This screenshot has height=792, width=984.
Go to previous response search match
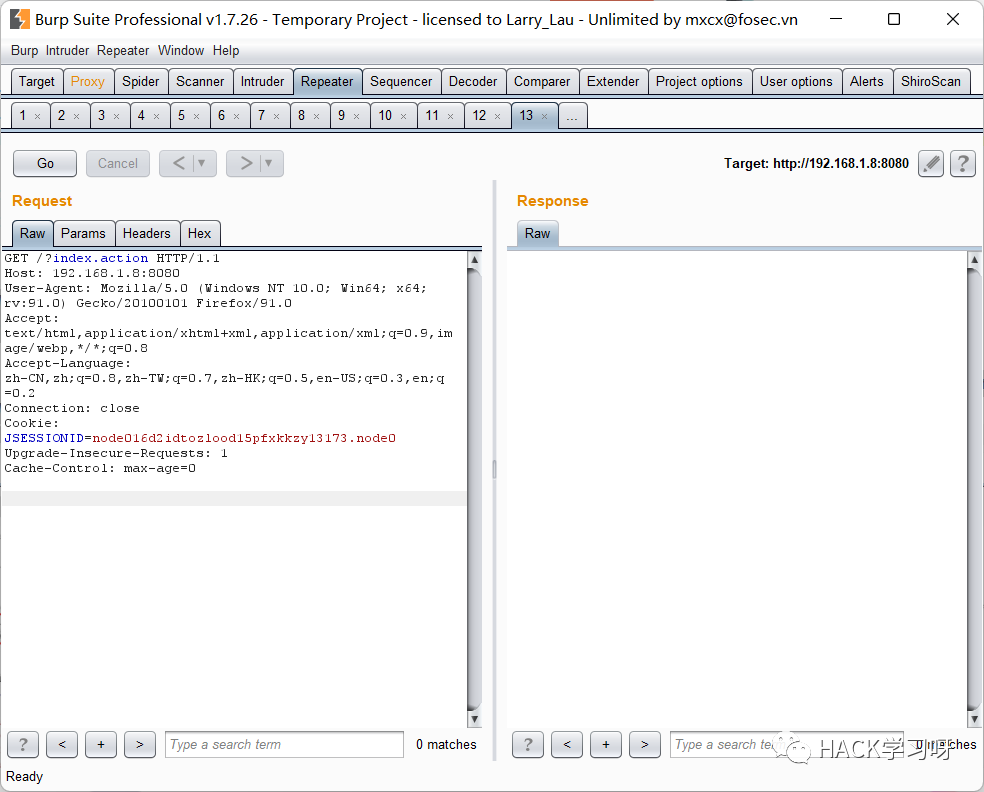[567, 744]
